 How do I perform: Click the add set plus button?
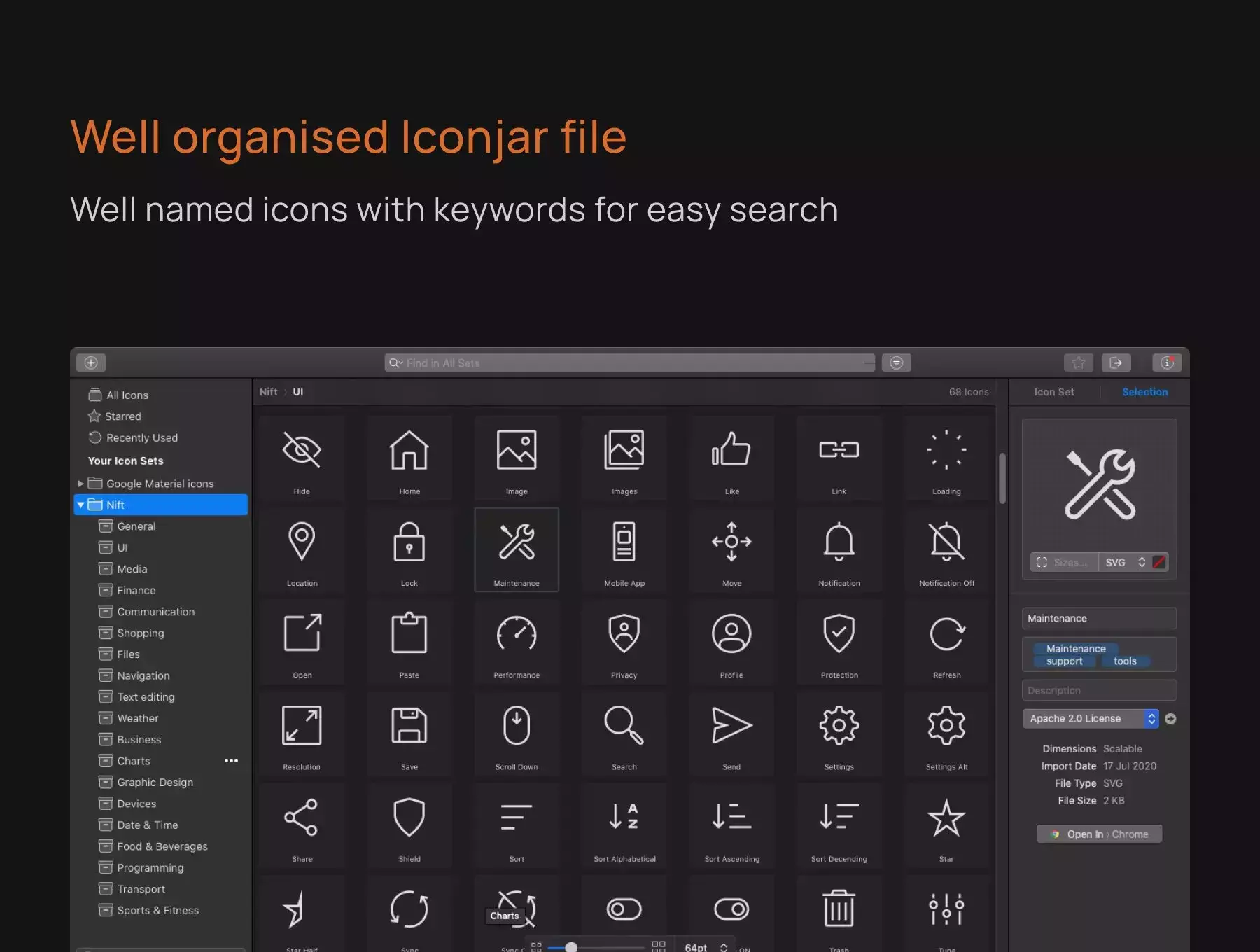(91, 363)
